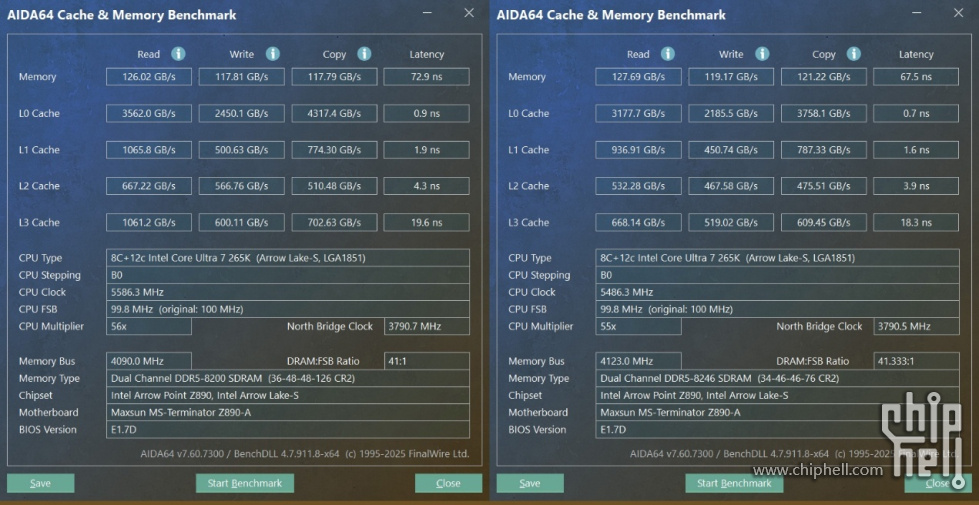Minimize the right AIDA64 window
The image size is (979, 505).
pos(917,13)
